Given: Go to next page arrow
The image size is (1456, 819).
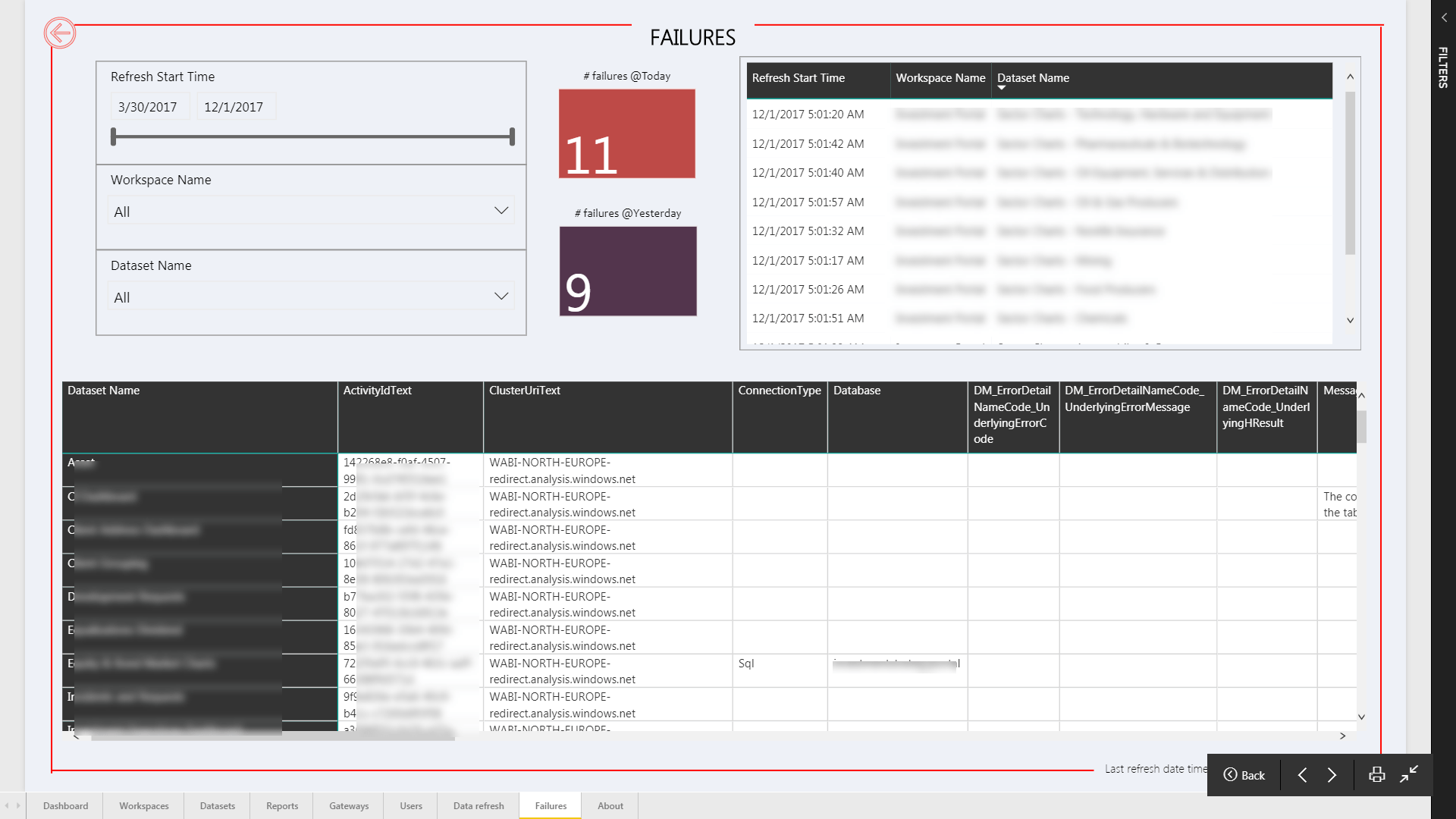Looking at the screenshot, I should (1332, 774).
